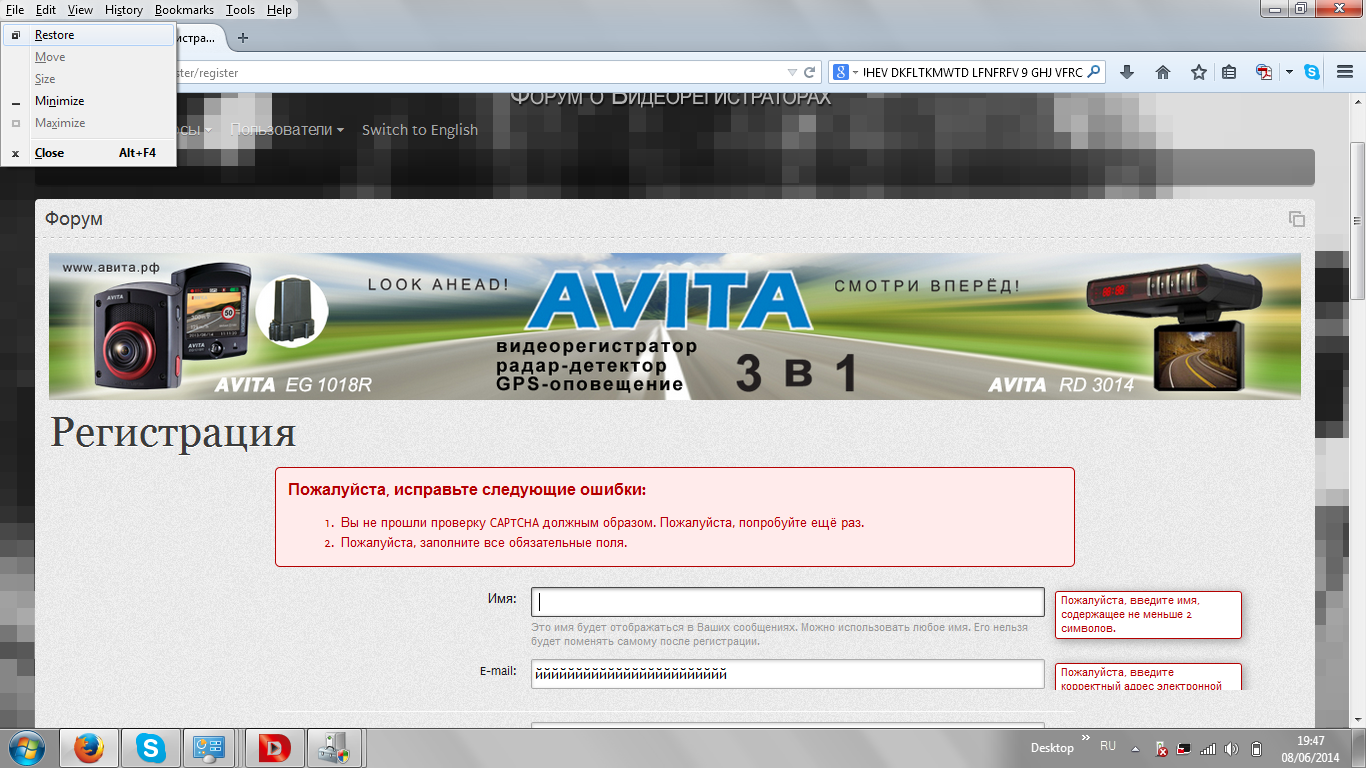The image size is (1366, 768).
Task: Click the PDF converter toolbar icon
Action: point(1264,72)
